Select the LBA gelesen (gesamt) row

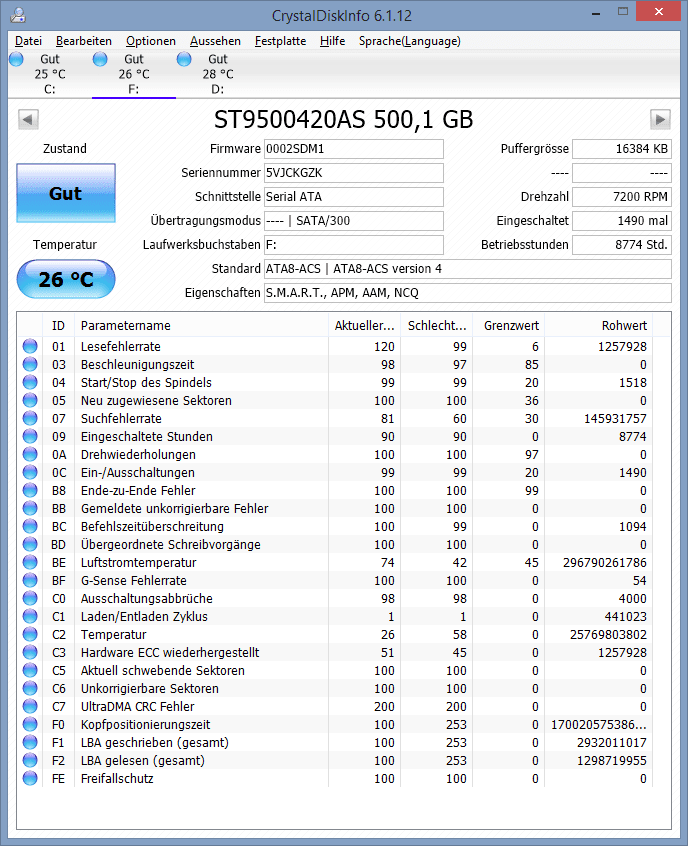coord(335,760)
